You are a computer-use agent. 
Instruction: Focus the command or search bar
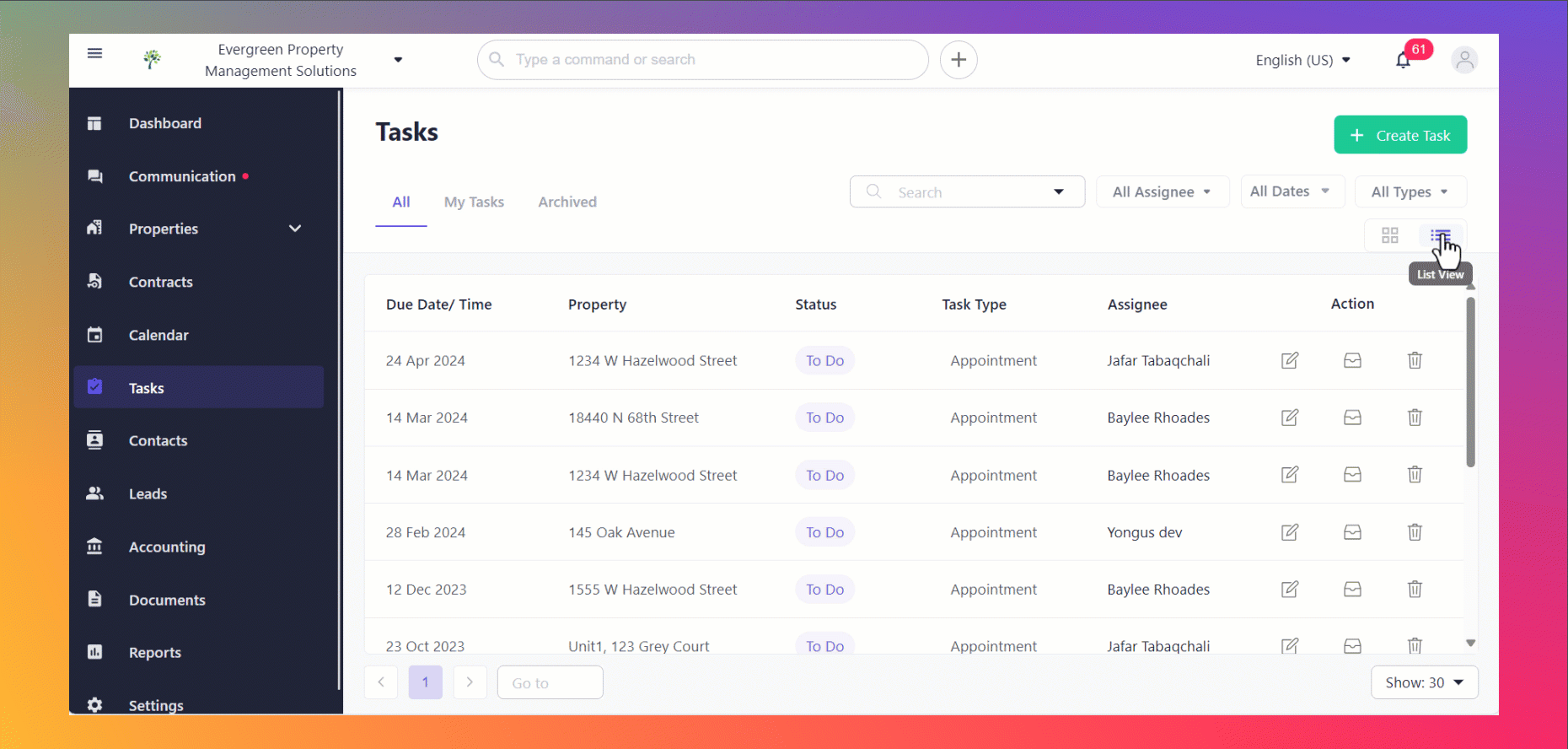click(702, 60)
